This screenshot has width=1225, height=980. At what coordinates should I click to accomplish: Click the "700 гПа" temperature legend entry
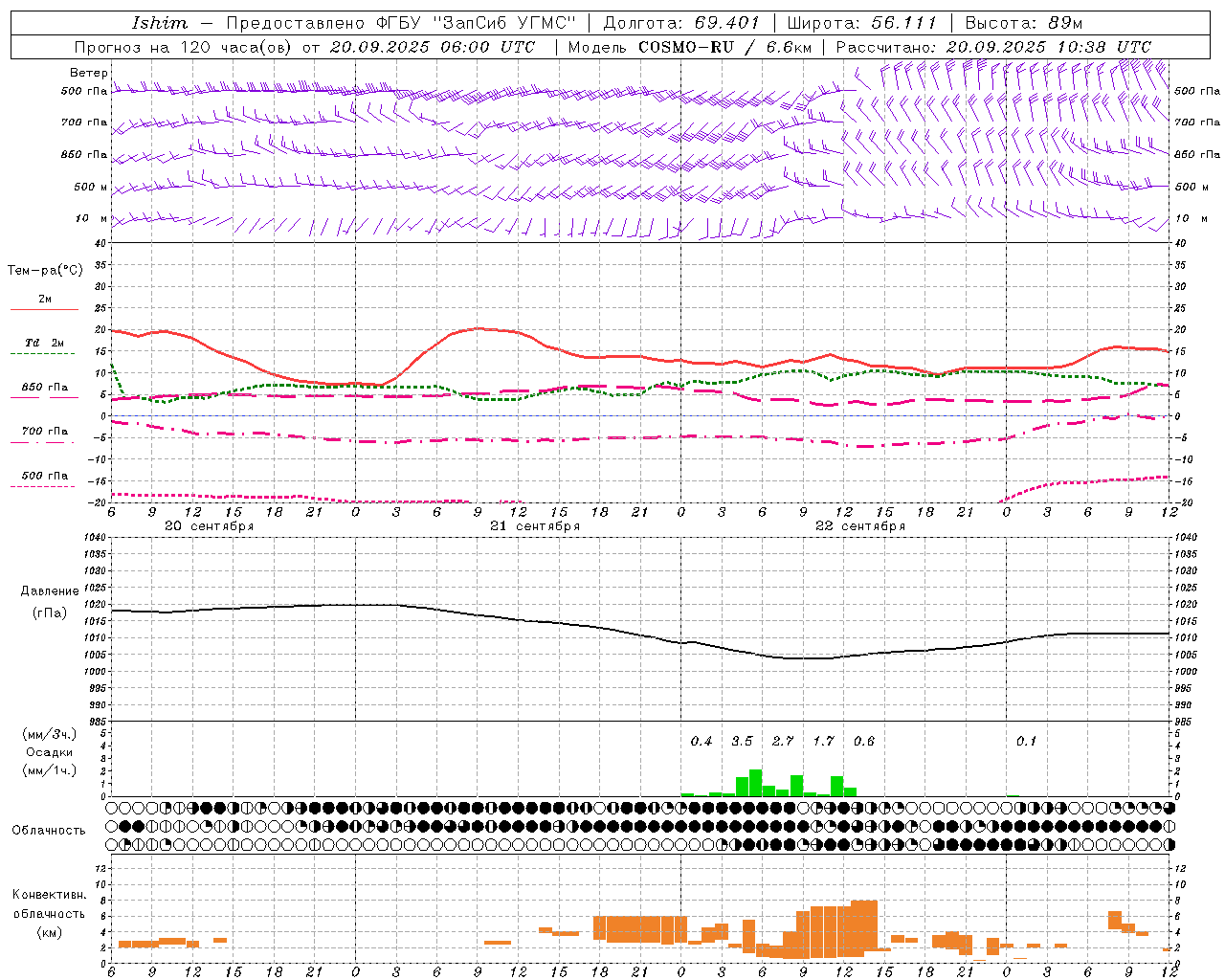45,432
